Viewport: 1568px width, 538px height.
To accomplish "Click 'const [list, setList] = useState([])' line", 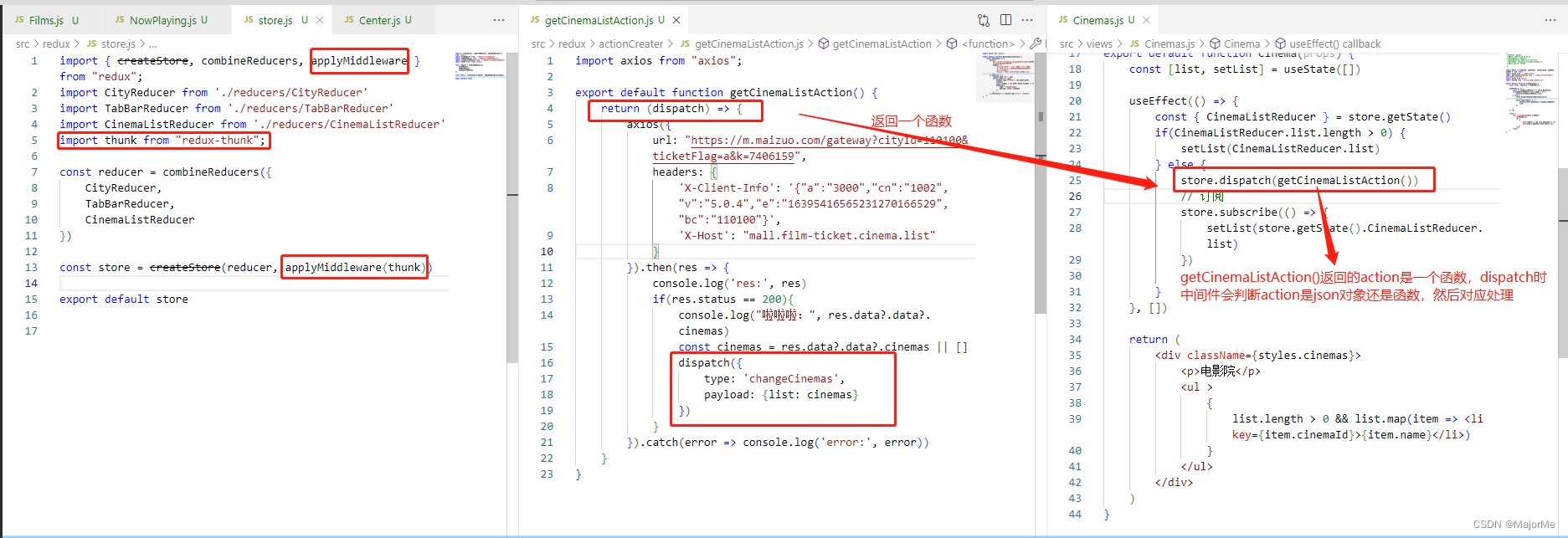I will pyautogui.click(x=1245, y=69).
